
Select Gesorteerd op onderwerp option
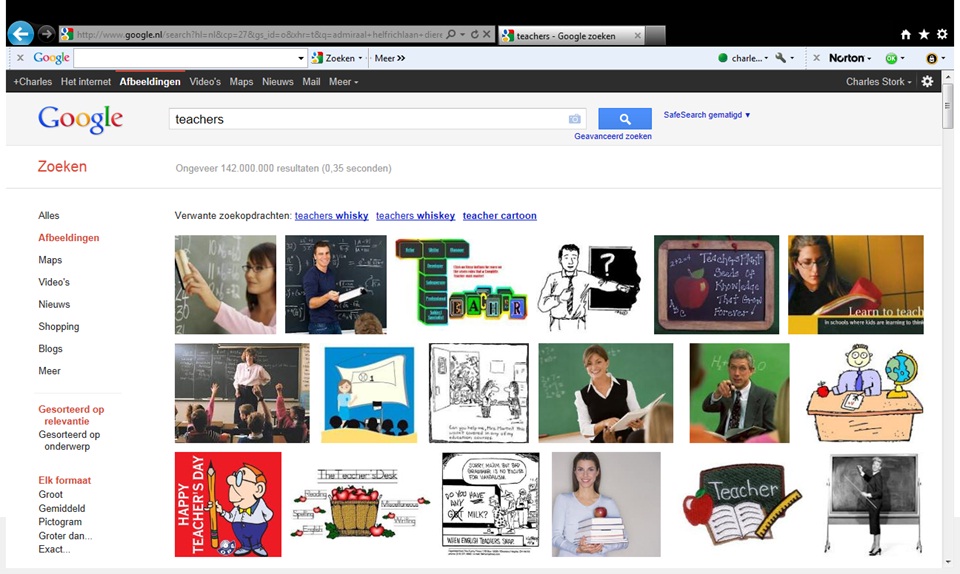tap(69, 440)
